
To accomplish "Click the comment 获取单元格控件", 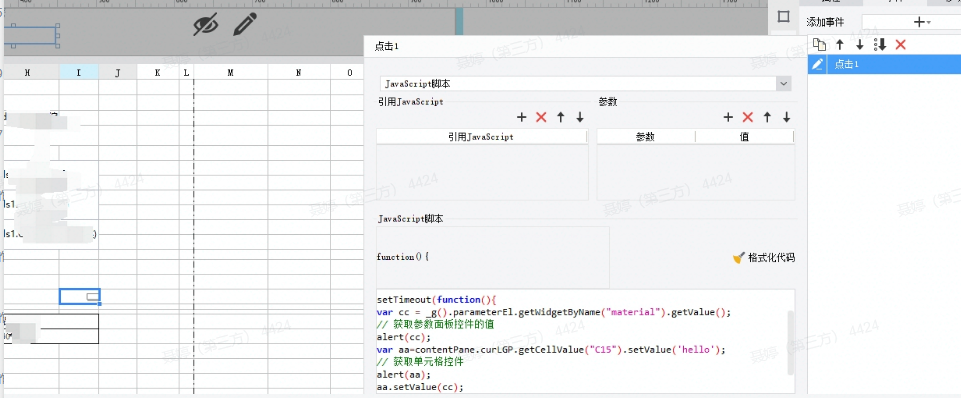I will [x=420, y=362].
